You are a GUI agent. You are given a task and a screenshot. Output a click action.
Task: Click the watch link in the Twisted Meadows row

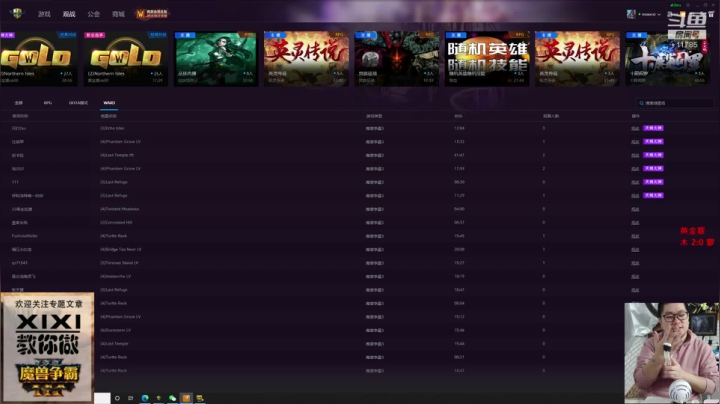coord(635,209)
